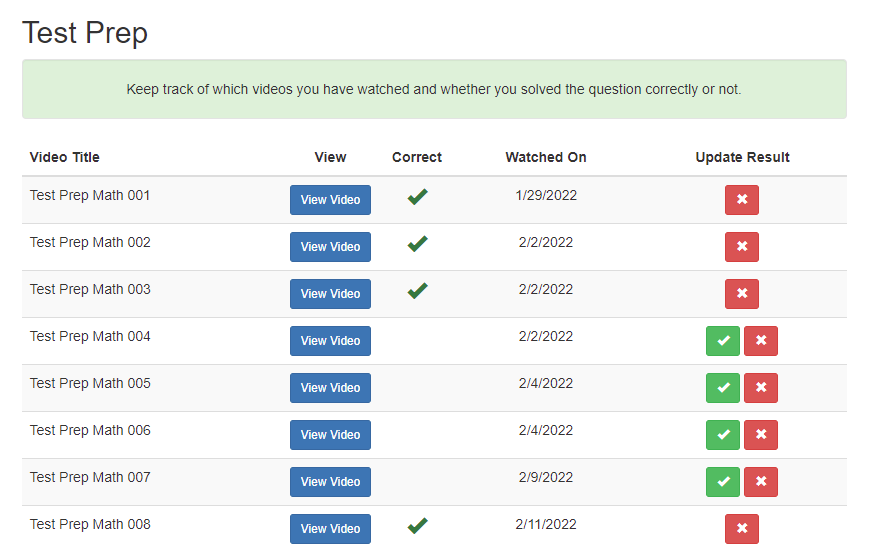View Video for Test Prep Math 007
Image resolution: width=883 pixels, height=552 pixels.
pyautogui.click(x=331, y=482)
